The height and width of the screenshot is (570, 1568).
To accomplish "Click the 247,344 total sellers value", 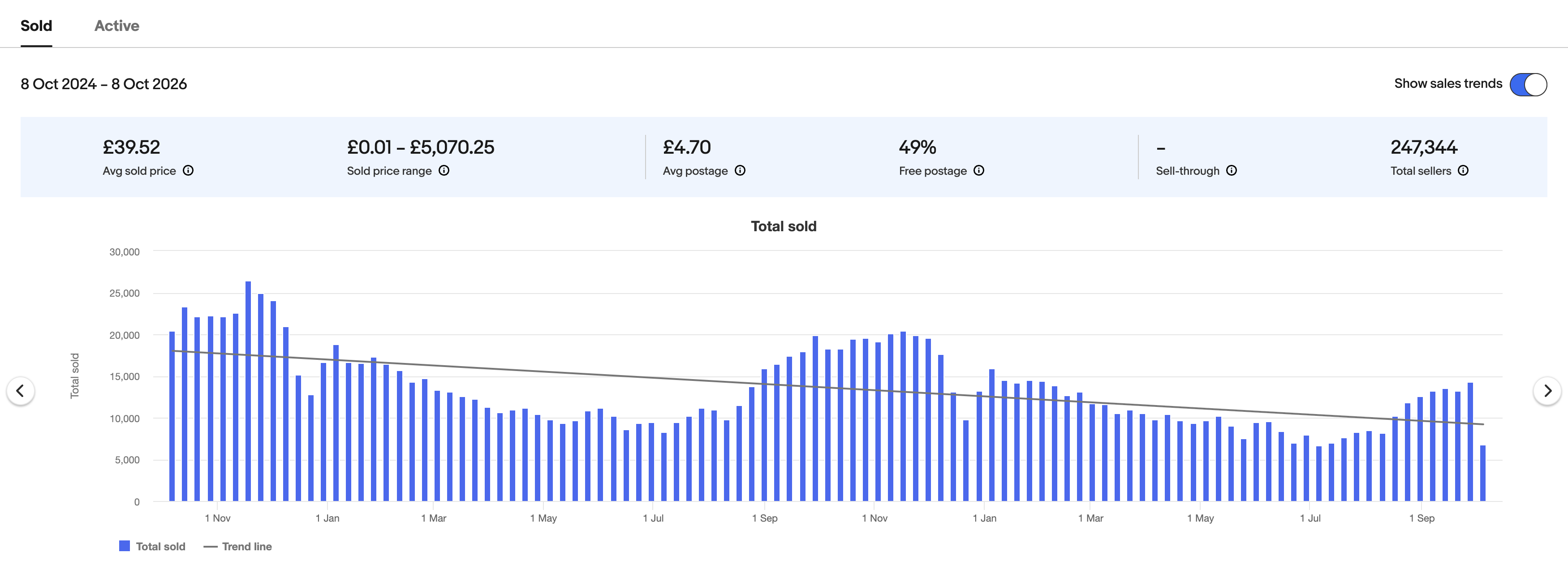I will tap(1424, 147).
